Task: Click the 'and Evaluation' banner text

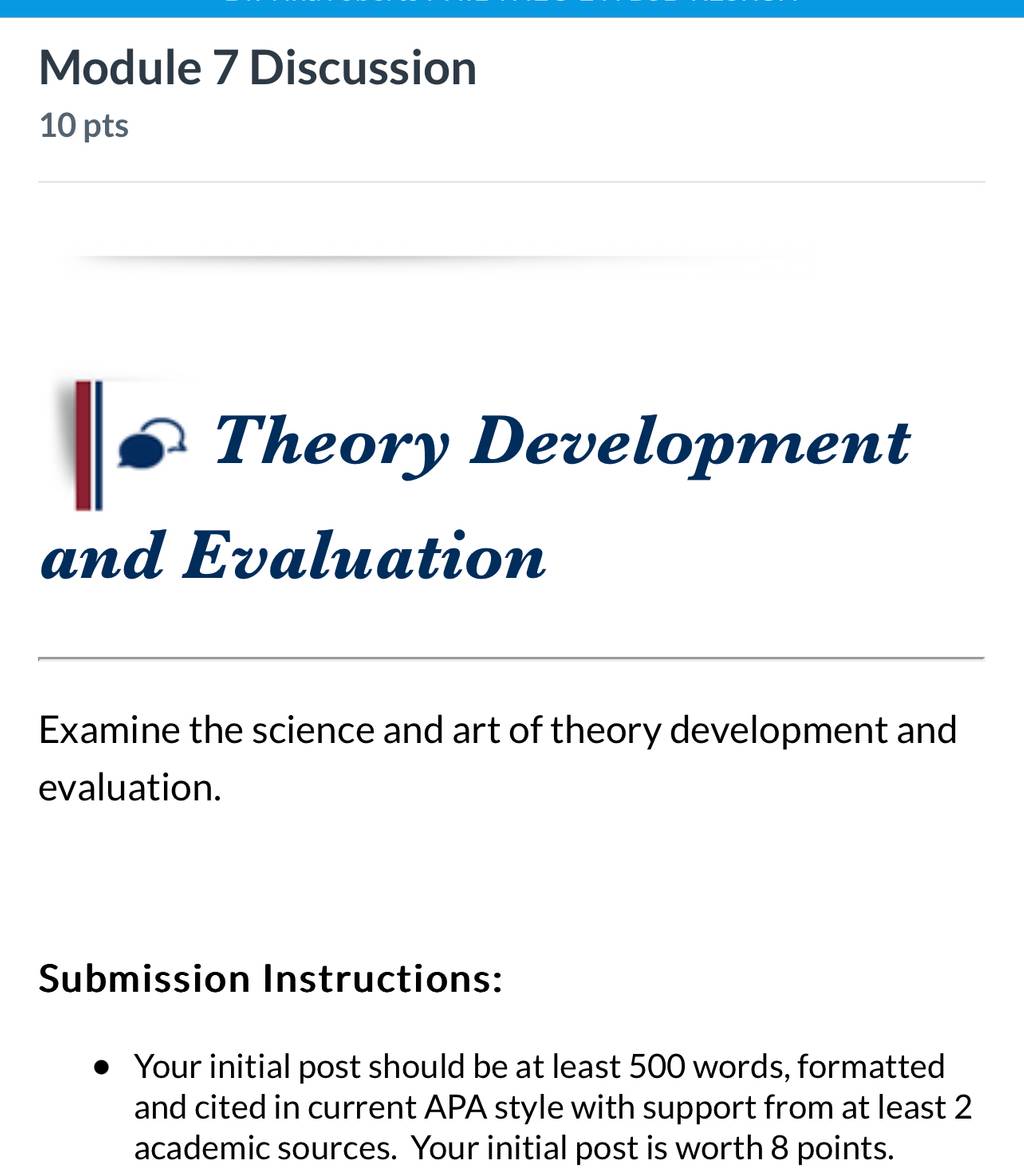Action: (292, 557)
